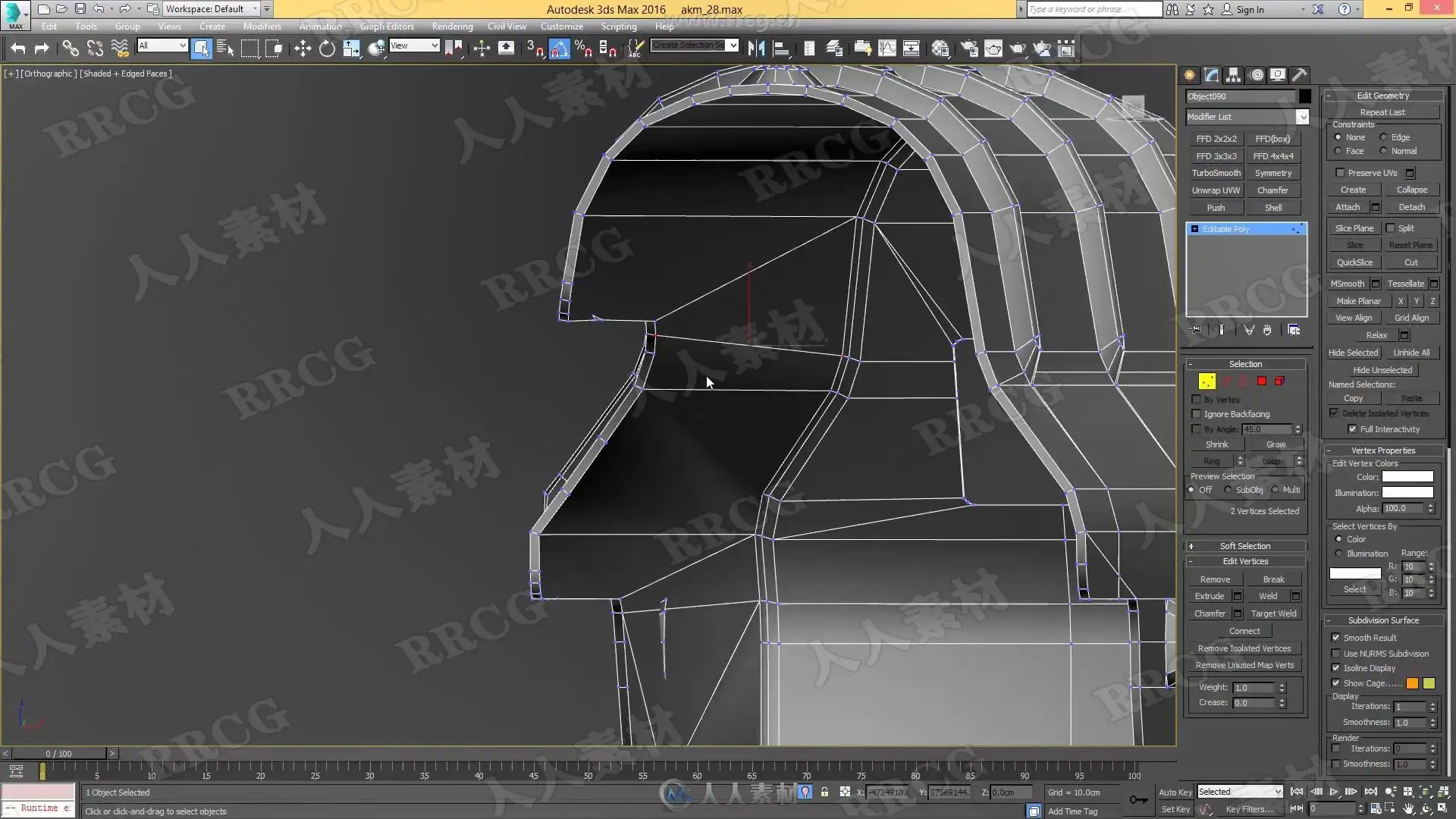This screenshot has width=1456, height=819.
Task: Enable the Ignore Backfacing checkbox
Action: pos(1197,414)
